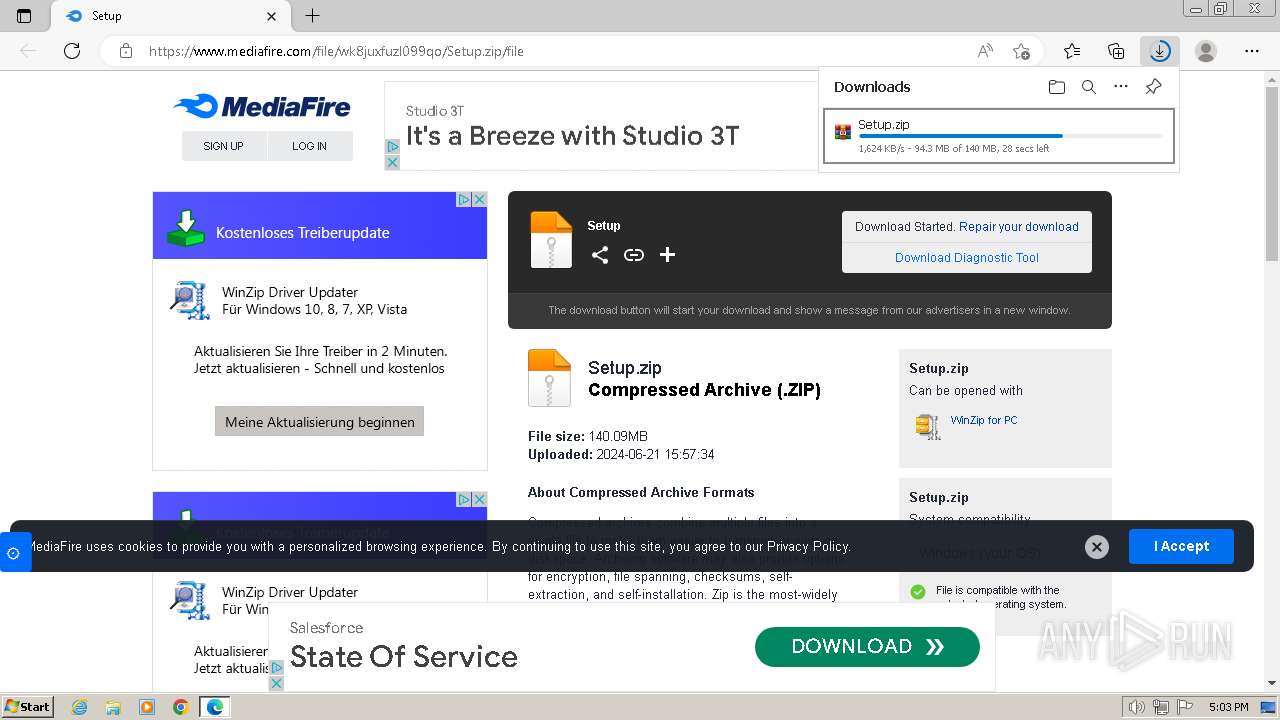Open more options in Downloads panel
Image resolution: width=1280 pixels, height=720 pixels.
[x=1121, y=87]
